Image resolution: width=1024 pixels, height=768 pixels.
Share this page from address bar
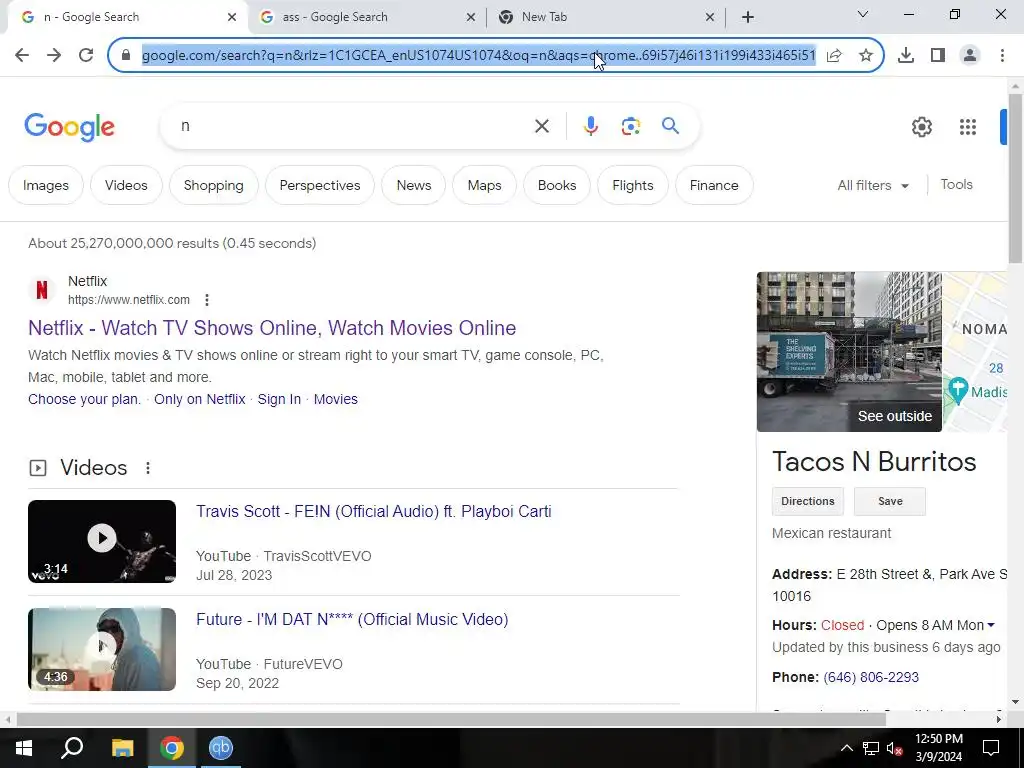834,56
